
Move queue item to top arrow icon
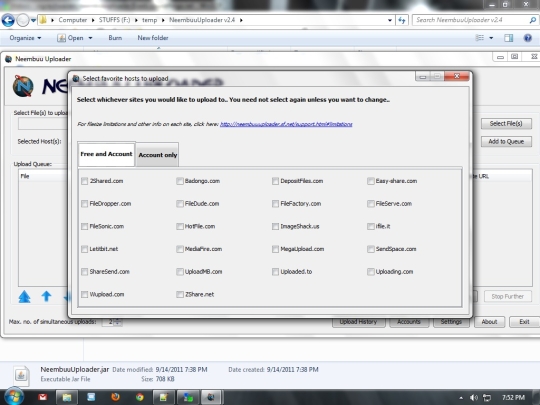point(24,297)
